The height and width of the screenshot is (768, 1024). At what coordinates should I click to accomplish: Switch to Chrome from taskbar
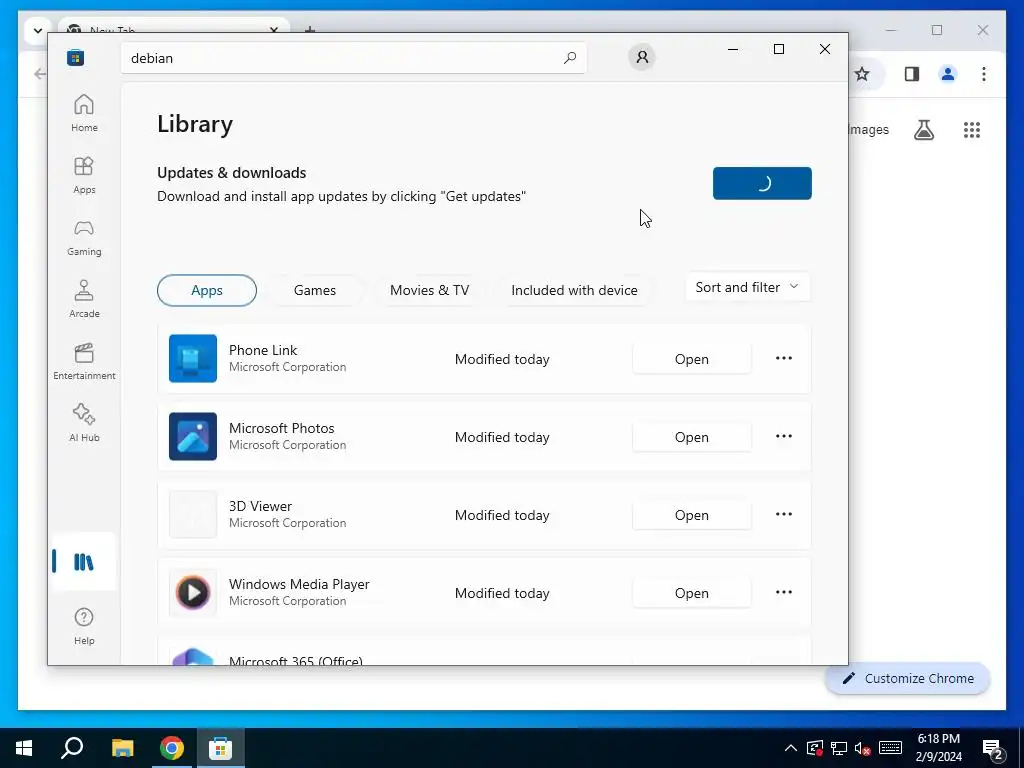(172, 748)
